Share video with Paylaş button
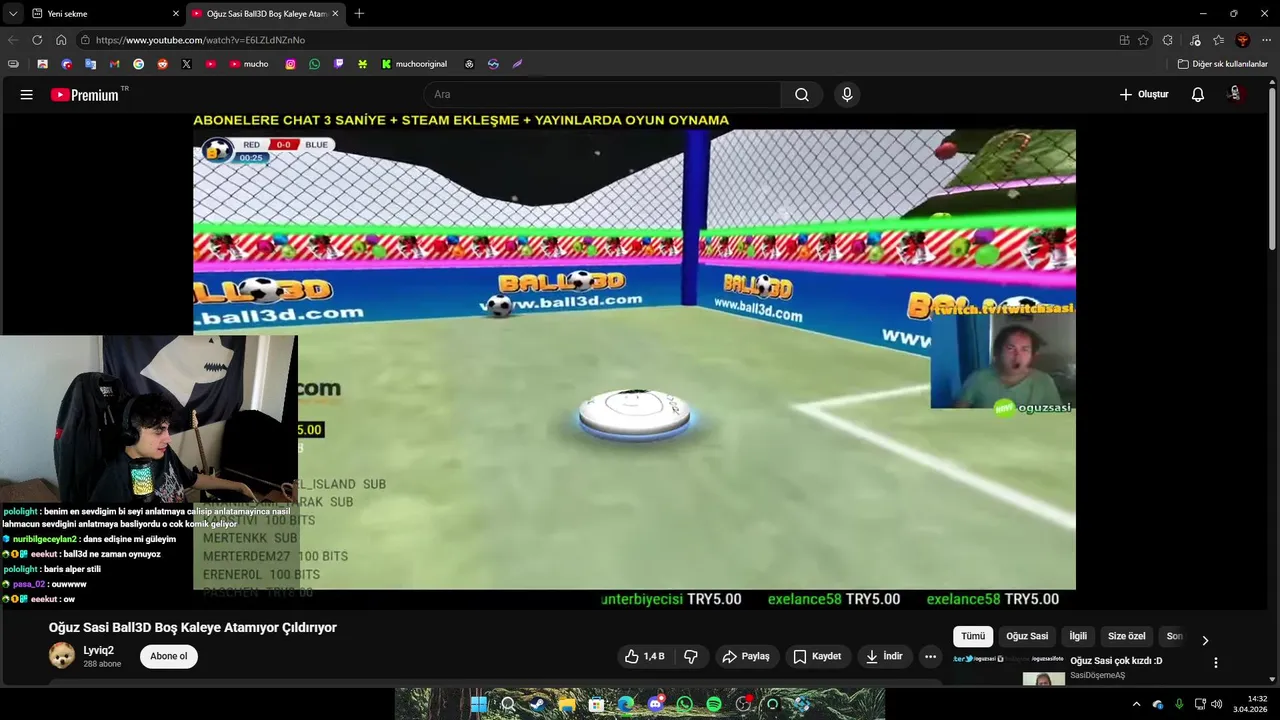 coord(746,657)
